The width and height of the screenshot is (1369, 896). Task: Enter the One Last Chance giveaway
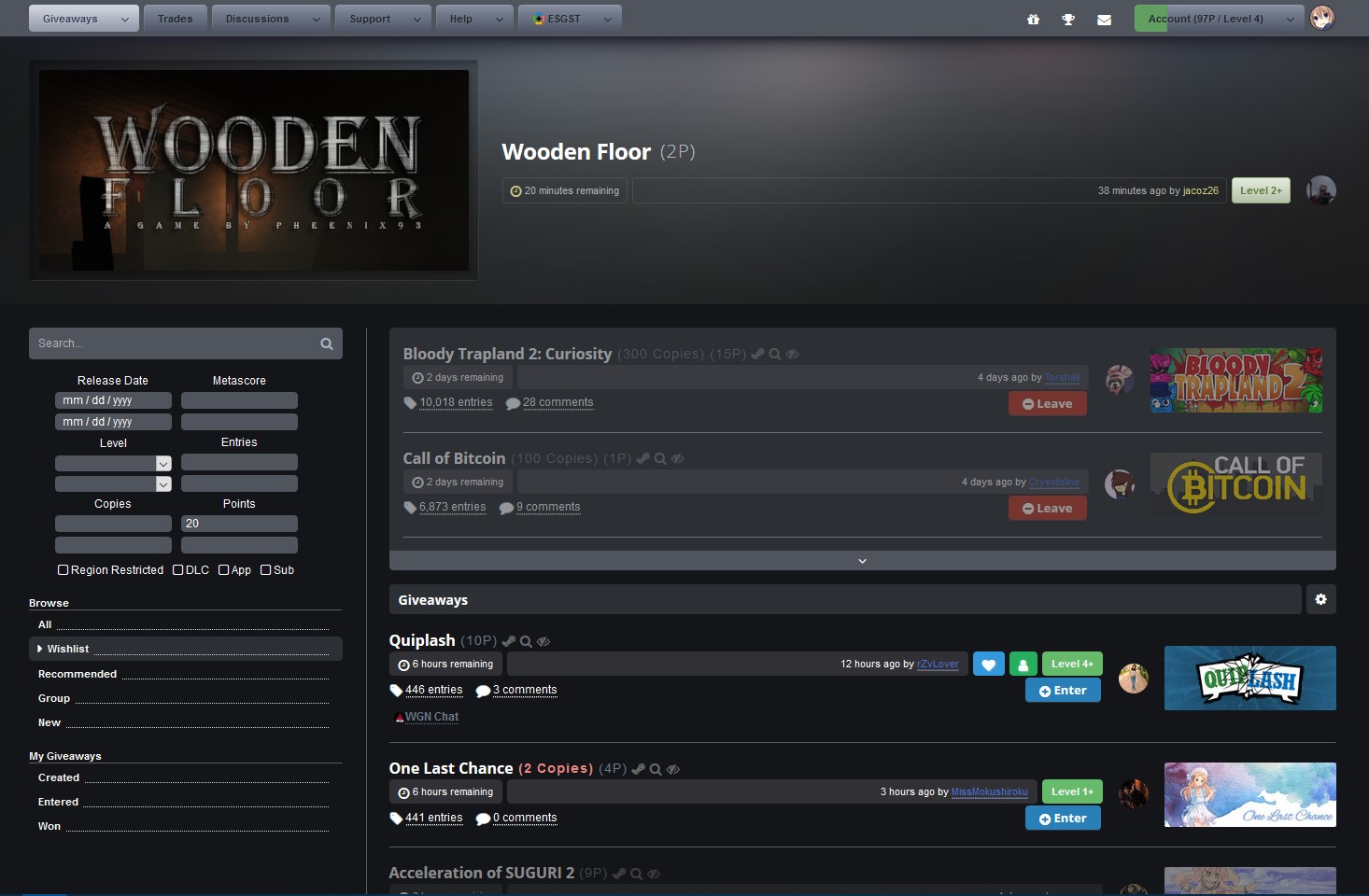point(1063,818)
